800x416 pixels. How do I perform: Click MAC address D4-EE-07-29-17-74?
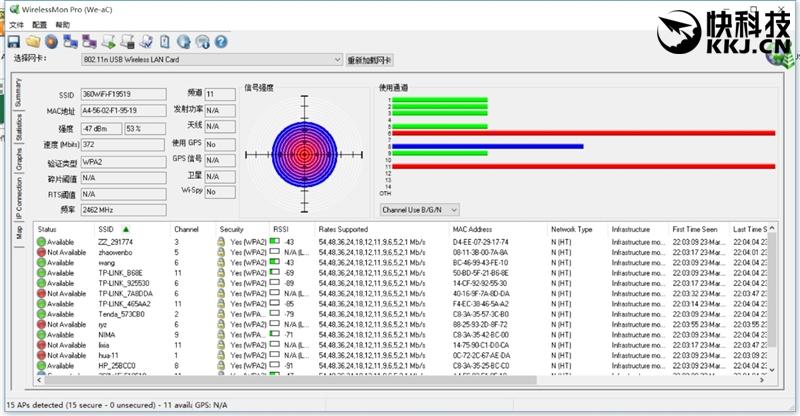click(x=481, y=242)
